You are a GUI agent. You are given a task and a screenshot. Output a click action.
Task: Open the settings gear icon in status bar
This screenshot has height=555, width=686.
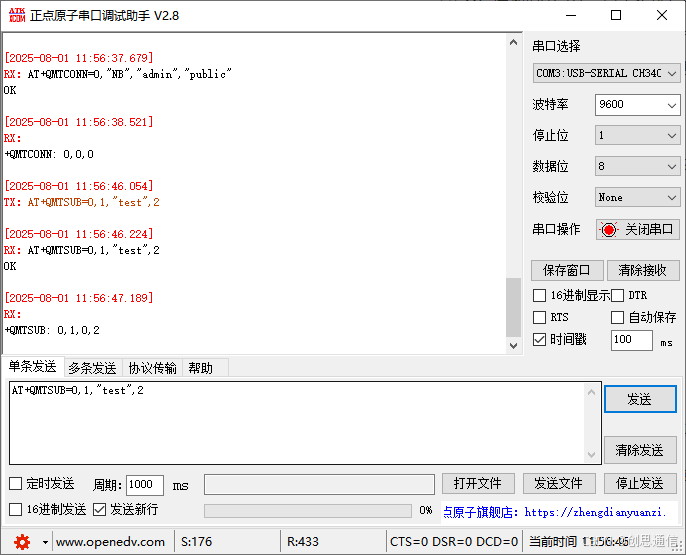22,542
